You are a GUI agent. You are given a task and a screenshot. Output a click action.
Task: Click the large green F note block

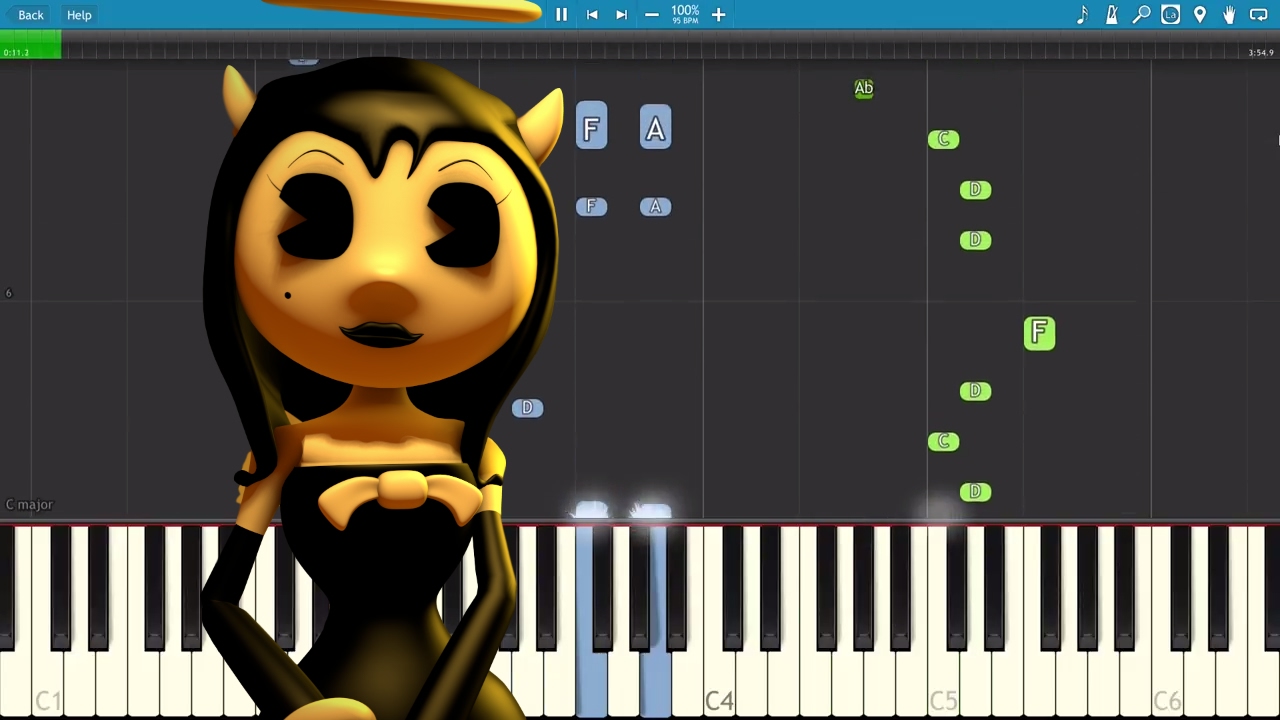point(1039,333)
